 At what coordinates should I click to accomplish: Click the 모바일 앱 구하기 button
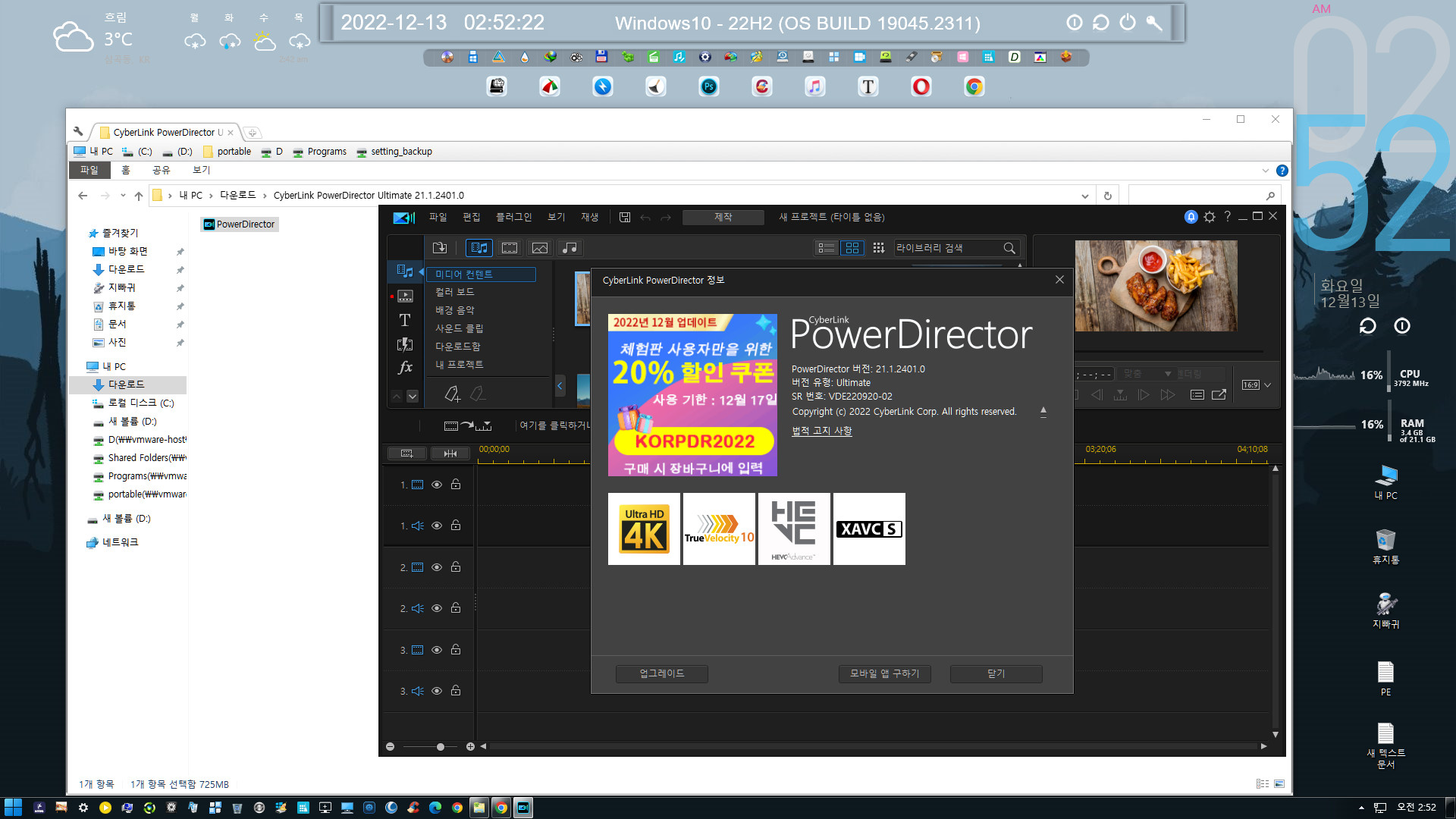(x=884, y=673)
